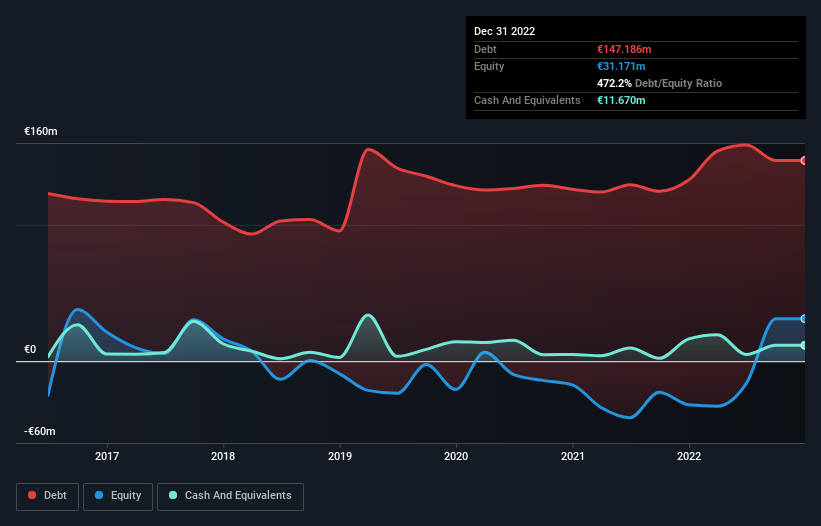The height and width of the screenshot is (526, 821).
Task: Click the €0 y-axis label
Action: click(30, 349)
